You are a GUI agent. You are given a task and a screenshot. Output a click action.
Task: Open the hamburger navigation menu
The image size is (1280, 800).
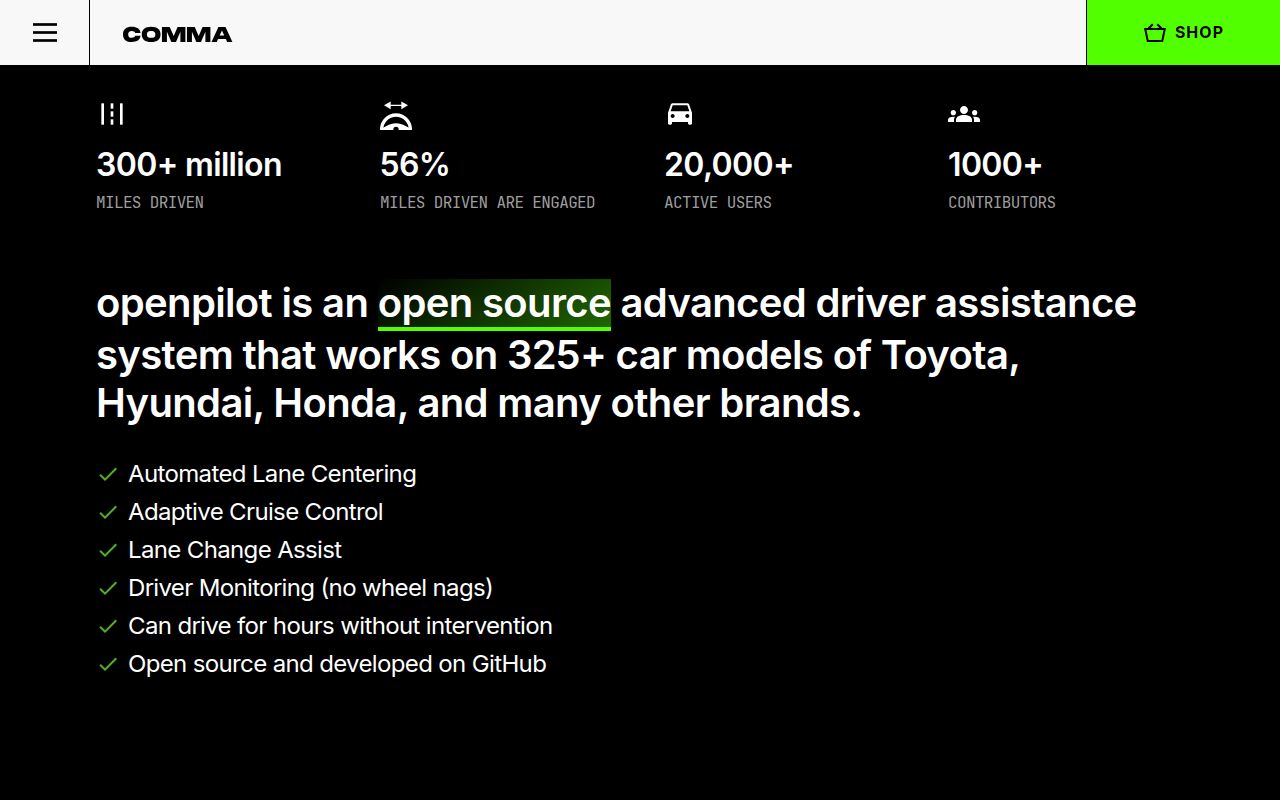(45, 33)
